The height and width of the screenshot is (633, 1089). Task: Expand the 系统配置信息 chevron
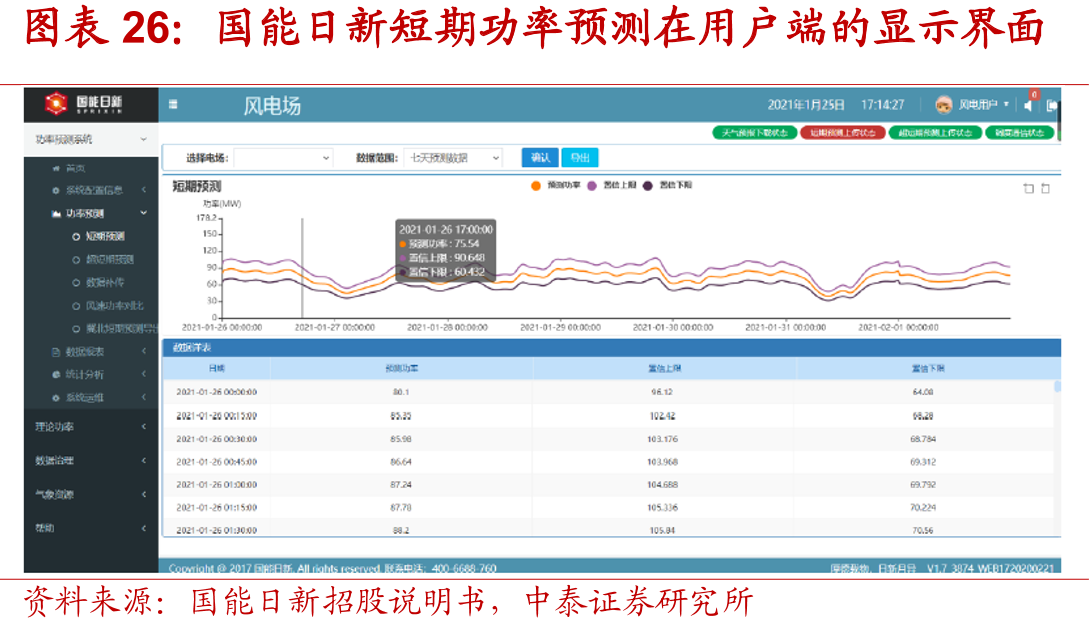click(x=144, y=190)
